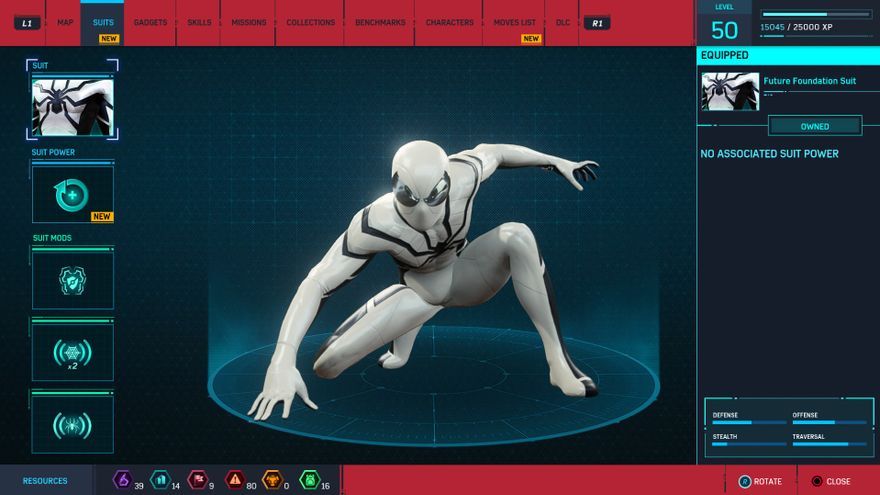The image size is (880, 495).
Task: Click the Defense stat bar
Action: [x=749, y=423]
